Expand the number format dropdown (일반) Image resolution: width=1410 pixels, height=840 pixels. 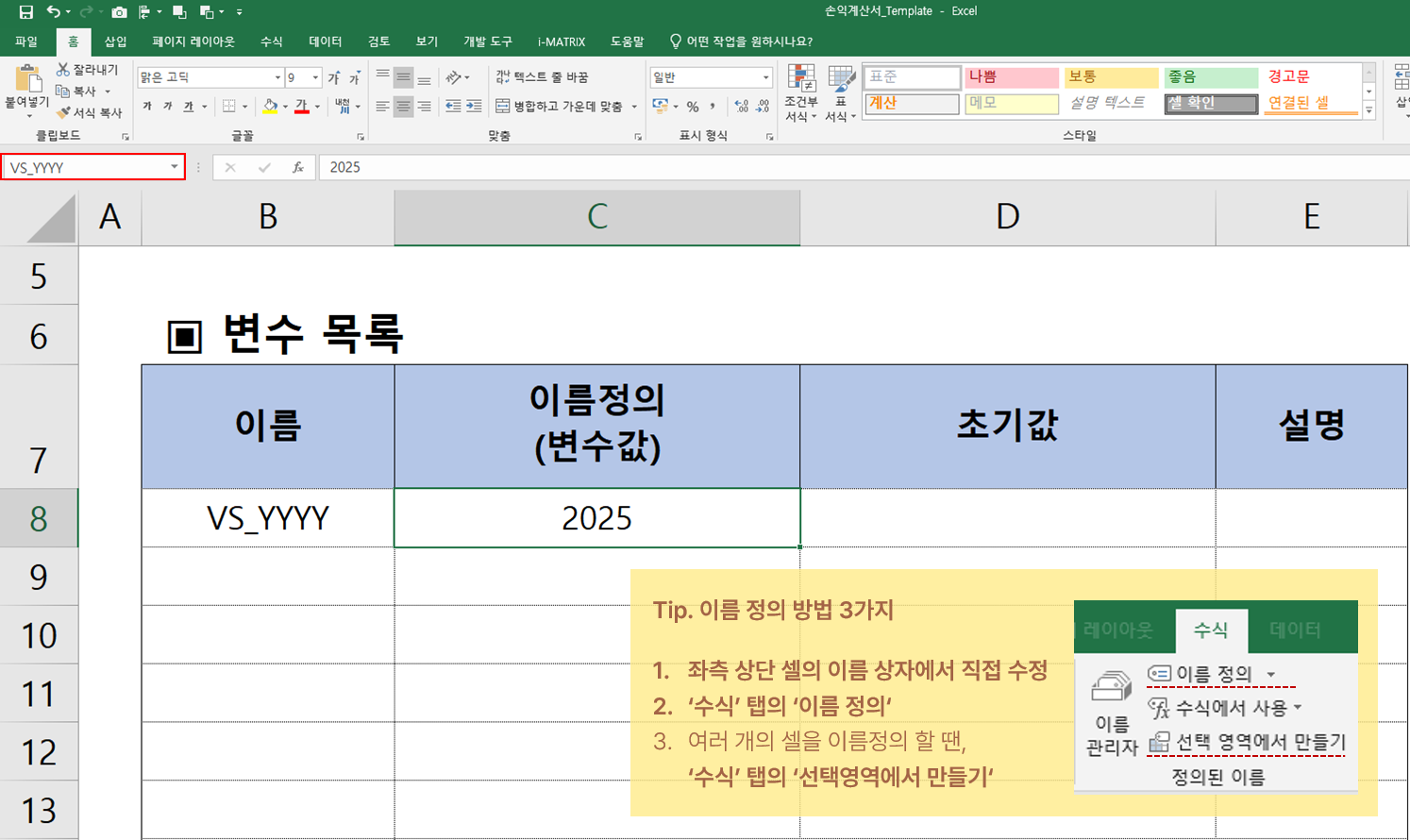pos(765,77)
